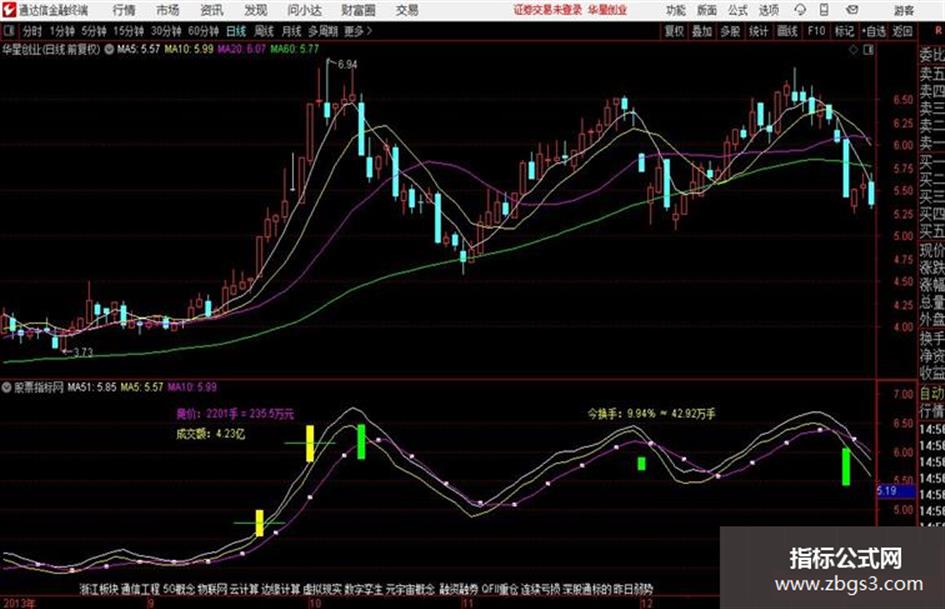Click the MA5: 5.57 legend in main chart

pyautogui.click(x=139, y=49)
